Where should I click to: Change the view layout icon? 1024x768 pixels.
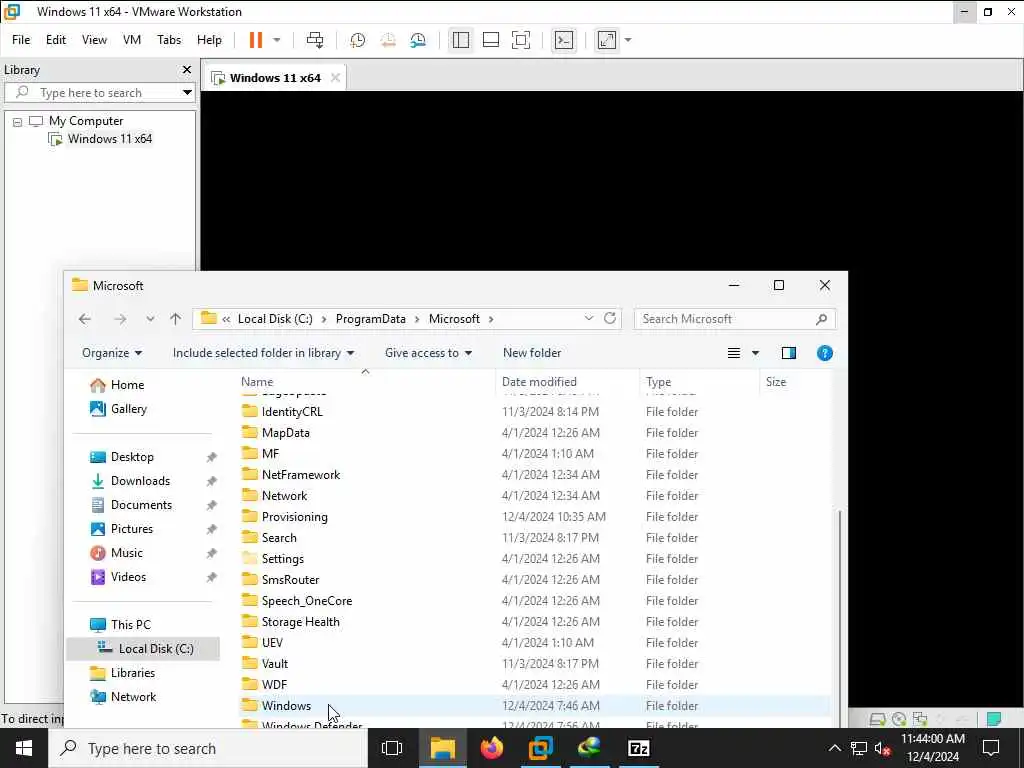pos(734,353)
